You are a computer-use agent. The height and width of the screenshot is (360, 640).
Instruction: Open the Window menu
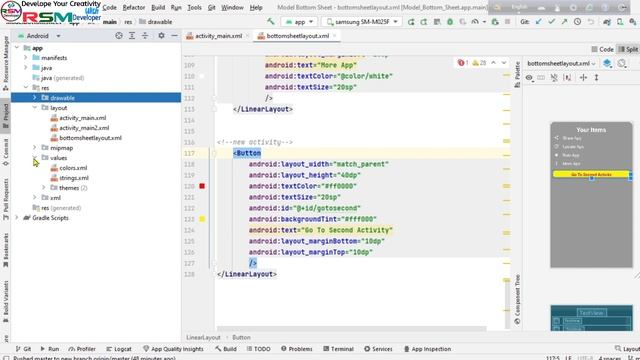232,7
